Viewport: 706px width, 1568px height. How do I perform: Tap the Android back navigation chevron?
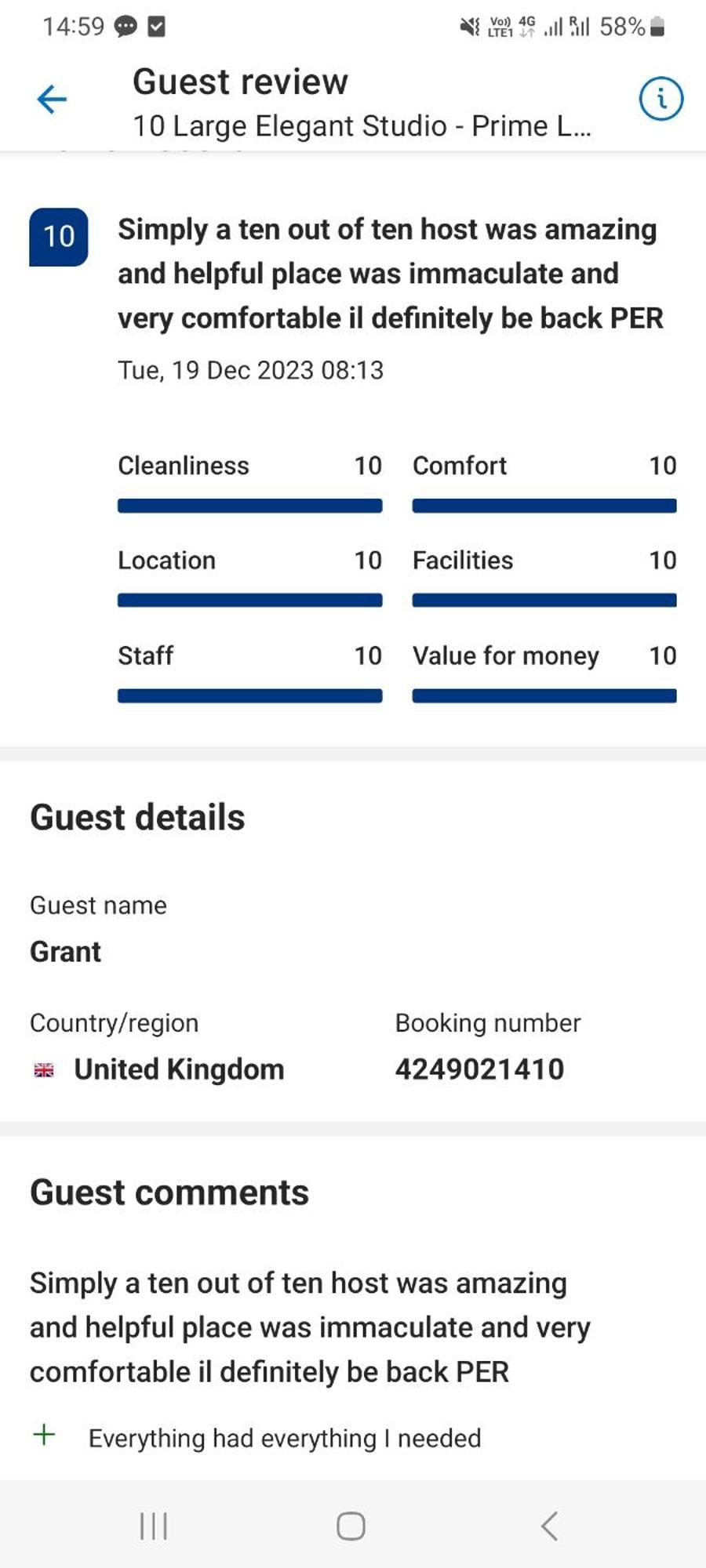(549, 1526)
